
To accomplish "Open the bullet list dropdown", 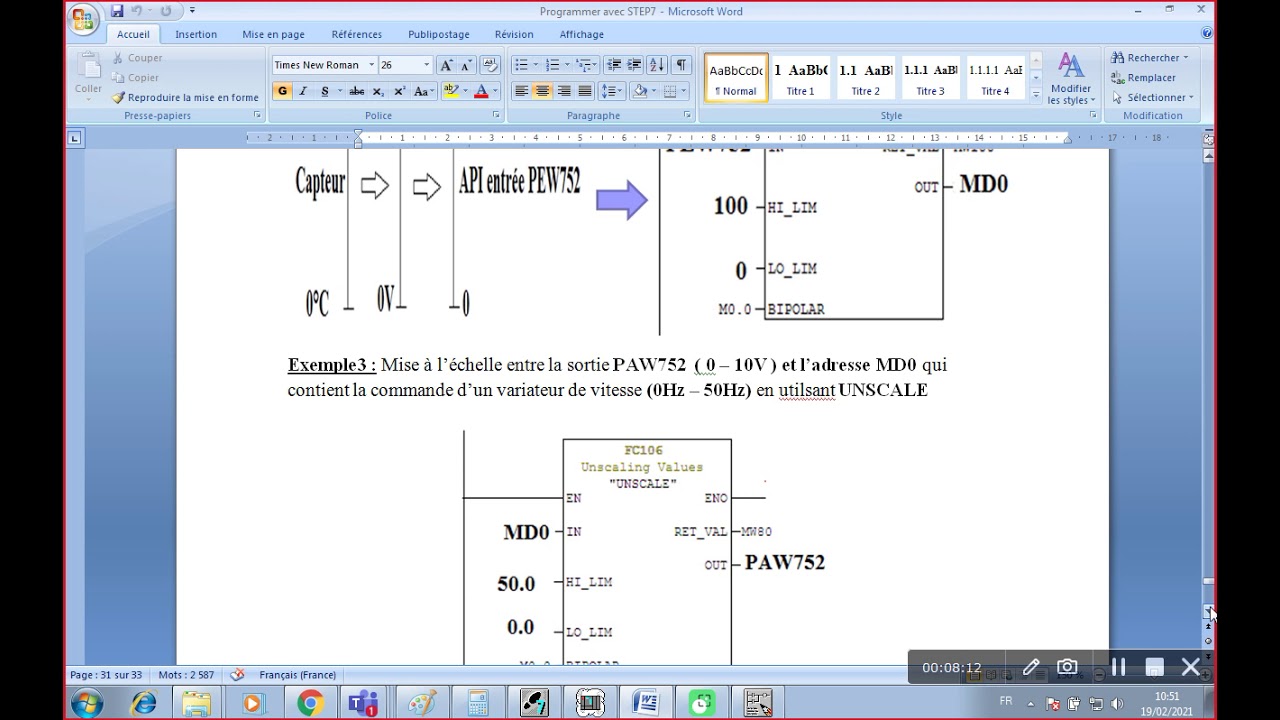I will 535,65.
